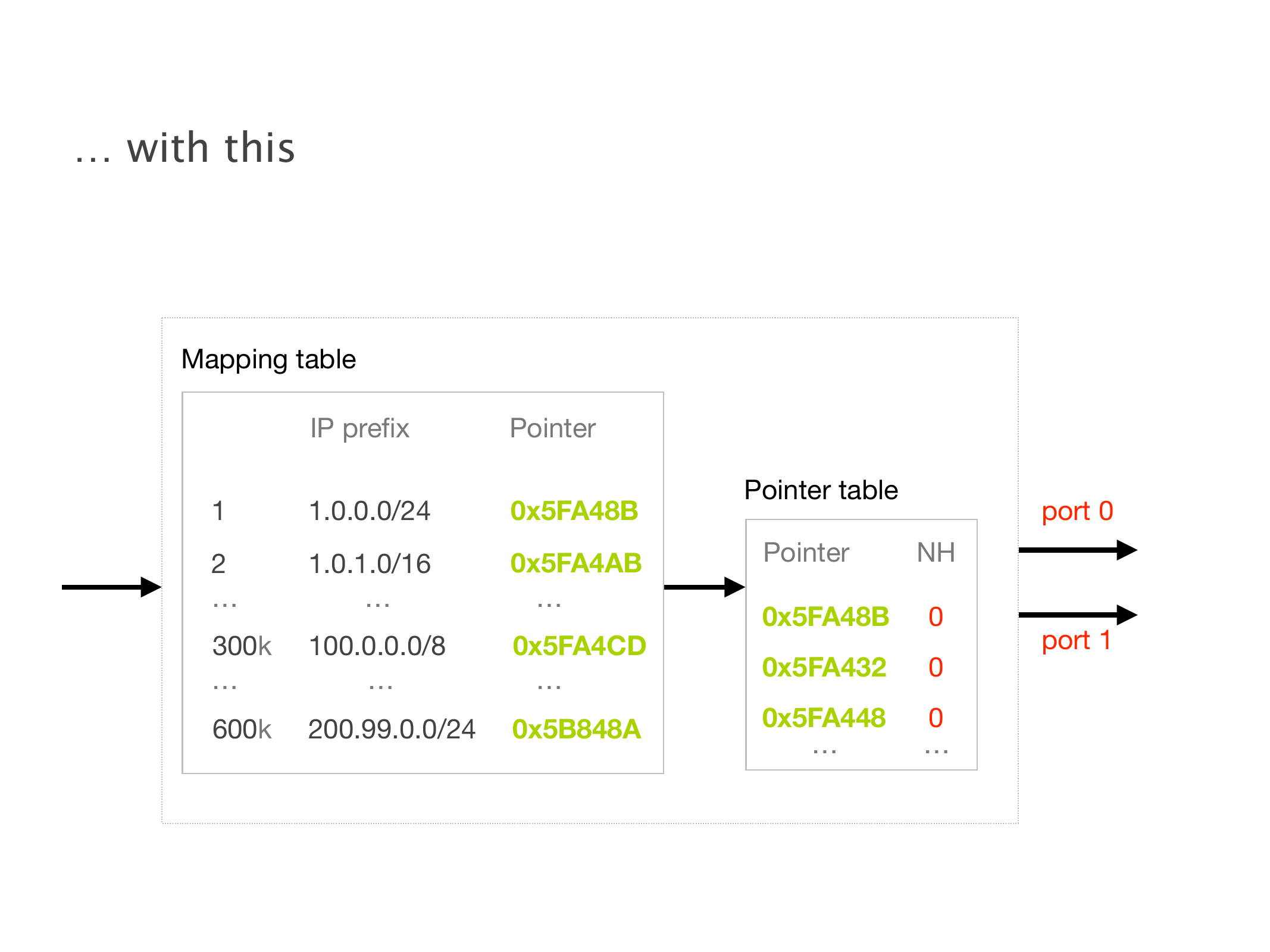The width and height of the screenshot is (1270, 952).
Task: Select the 100.0.0.0/8 prefix entry
Action: tap(377, 646)
